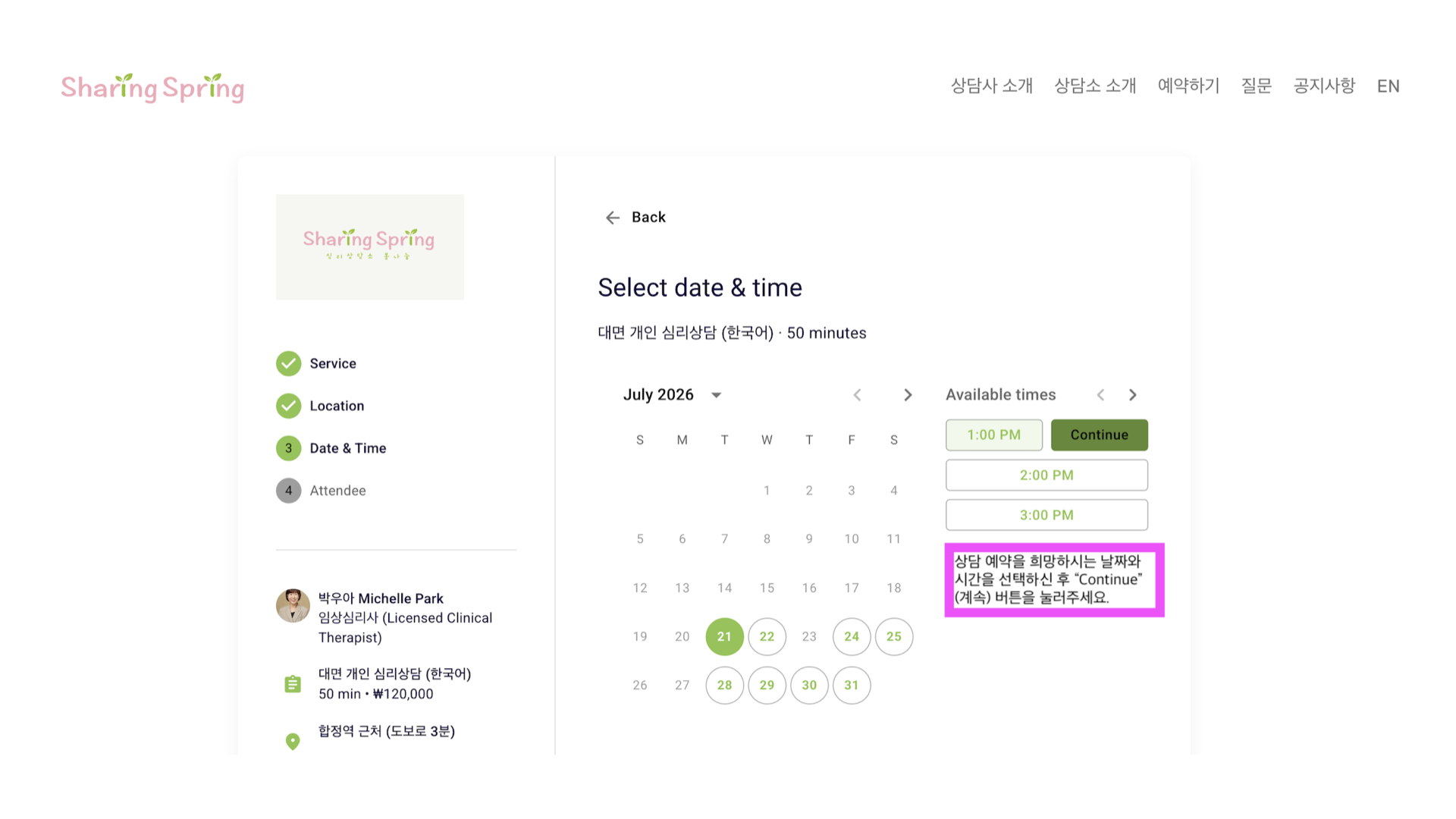
Task: Click the Service step checkmark icon
Action: click(288, 364)
